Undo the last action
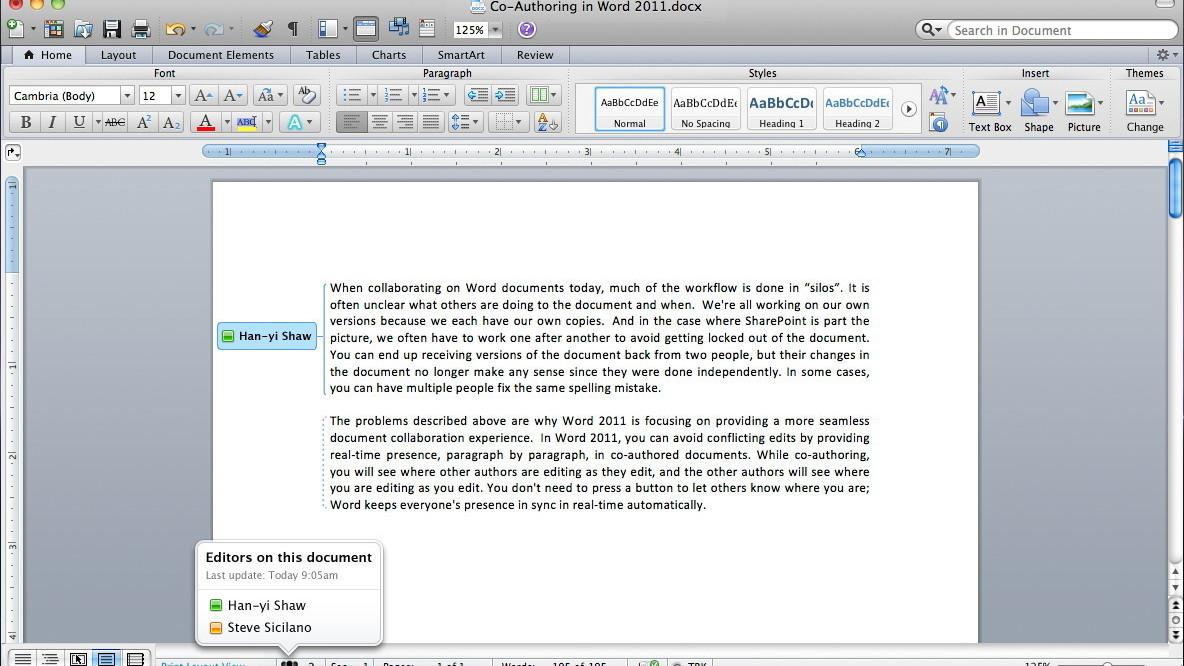Image resolution: width=1184 pixels, height=666 pixels. point(175,29)
